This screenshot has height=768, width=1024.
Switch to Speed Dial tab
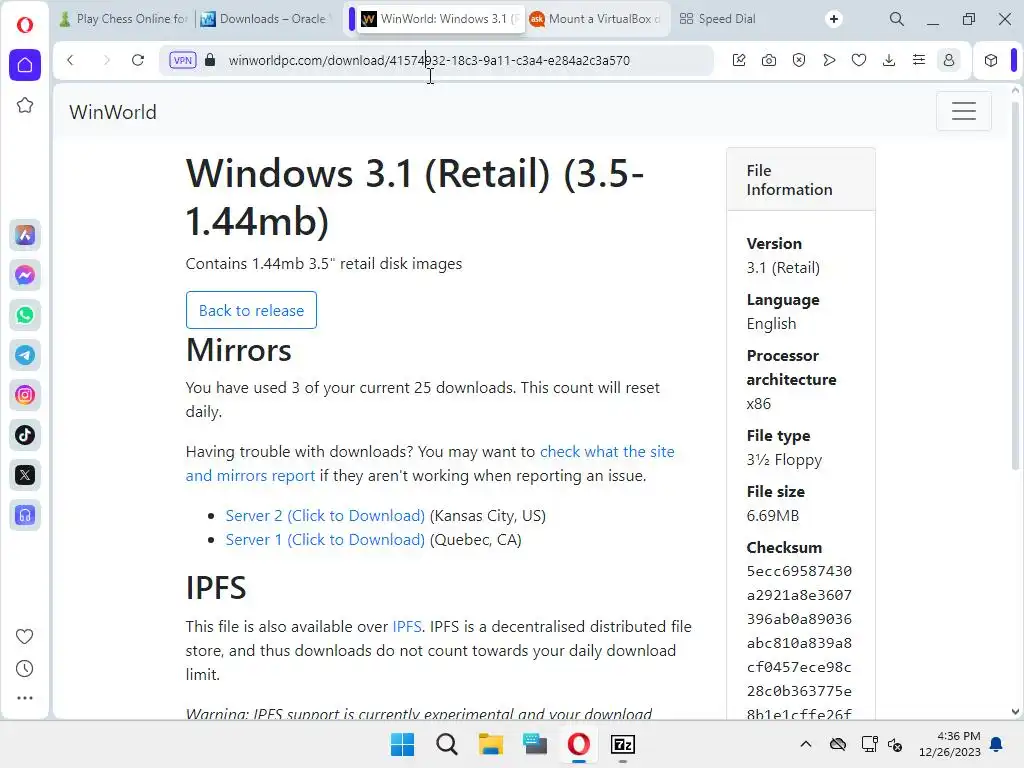pos(718,19)
